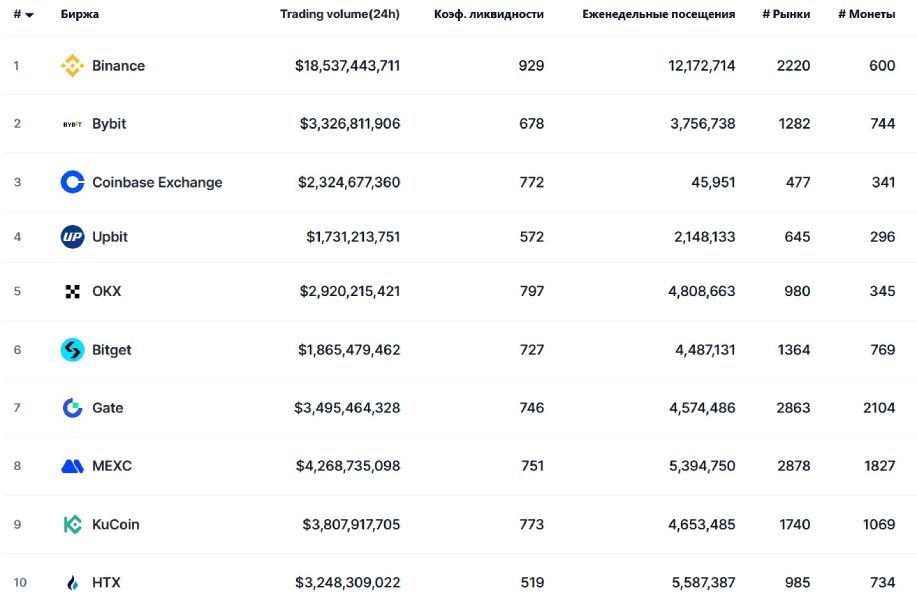Select the Coinbase Exchange logo icon
917x600 pixels.
(72, 182)
